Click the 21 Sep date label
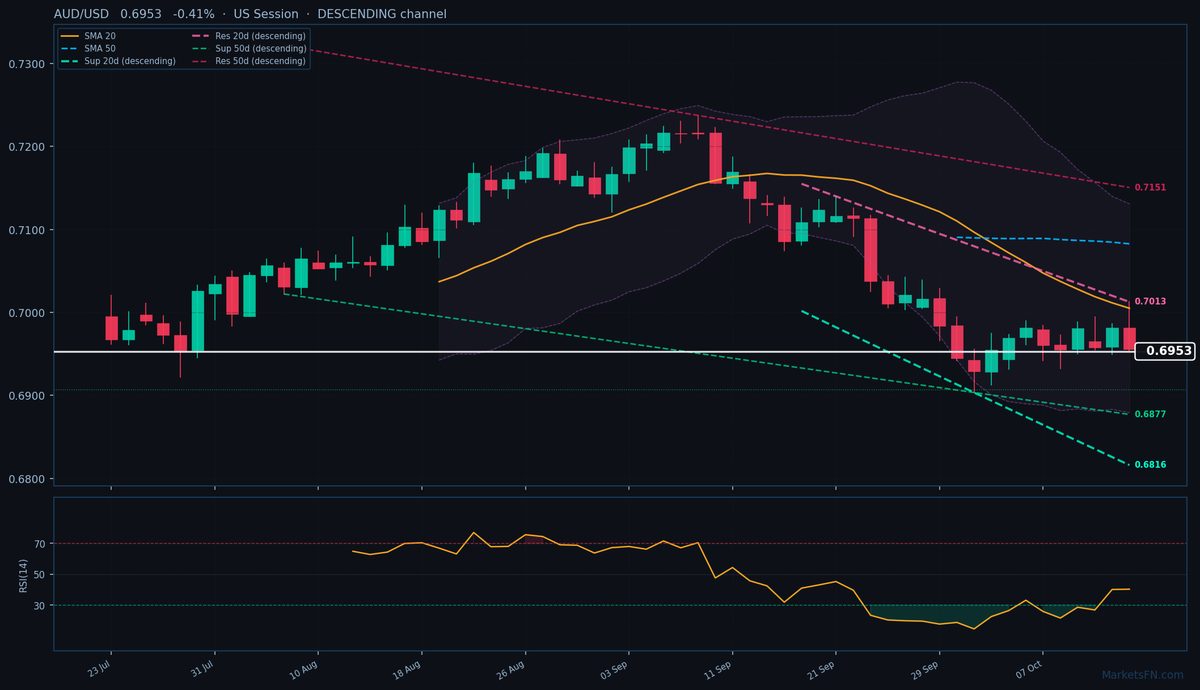This screenshot has height=690, width=1200. [823, 669]
